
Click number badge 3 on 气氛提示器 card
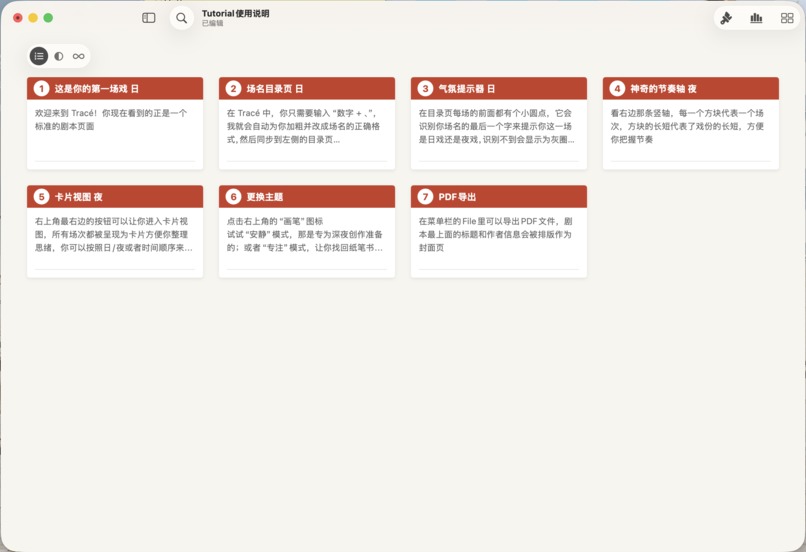click(x=425, y=88)
